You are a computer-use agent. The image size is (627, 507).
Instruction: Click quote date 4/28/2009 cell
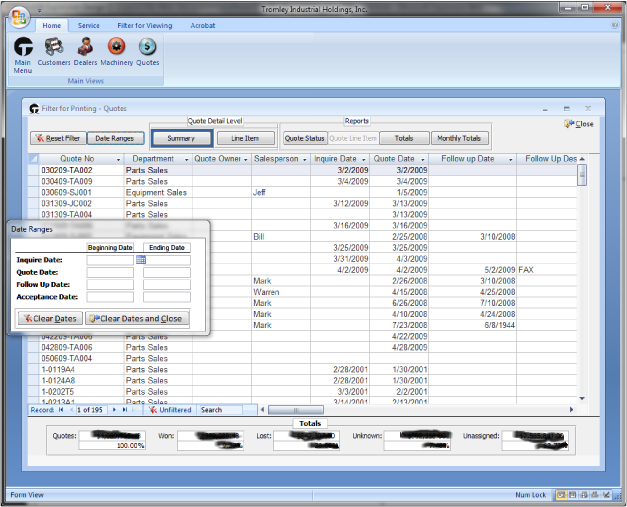pyautogui.click(x=399, y=347)
